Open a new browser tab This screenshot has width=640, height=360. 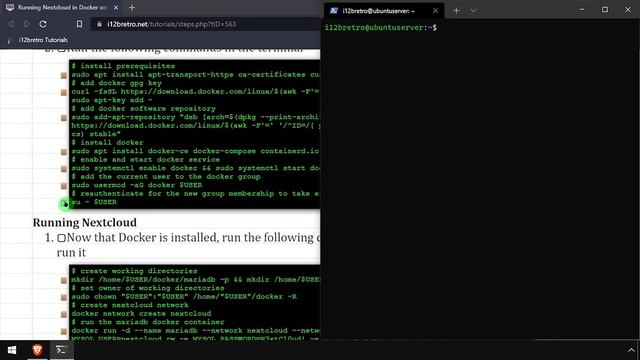pyautogui.click(x=131, y=7)
